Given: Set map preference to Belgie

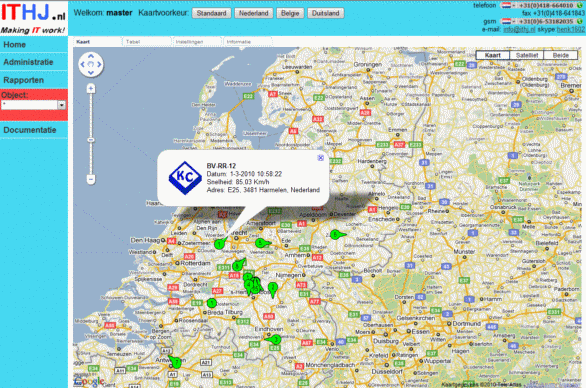Looking at the screenshot, I should coord(290,13).
